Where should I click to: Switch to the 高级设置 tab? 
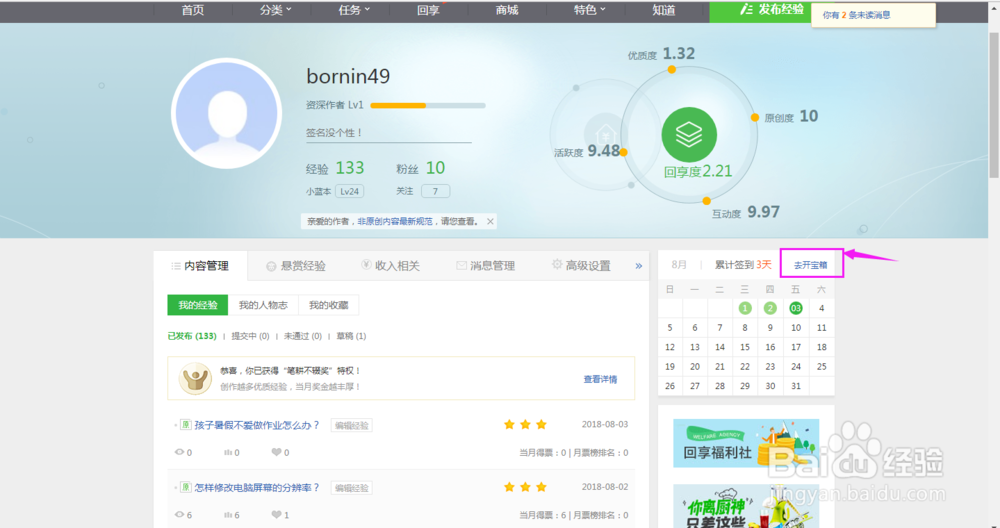[581, 266]
